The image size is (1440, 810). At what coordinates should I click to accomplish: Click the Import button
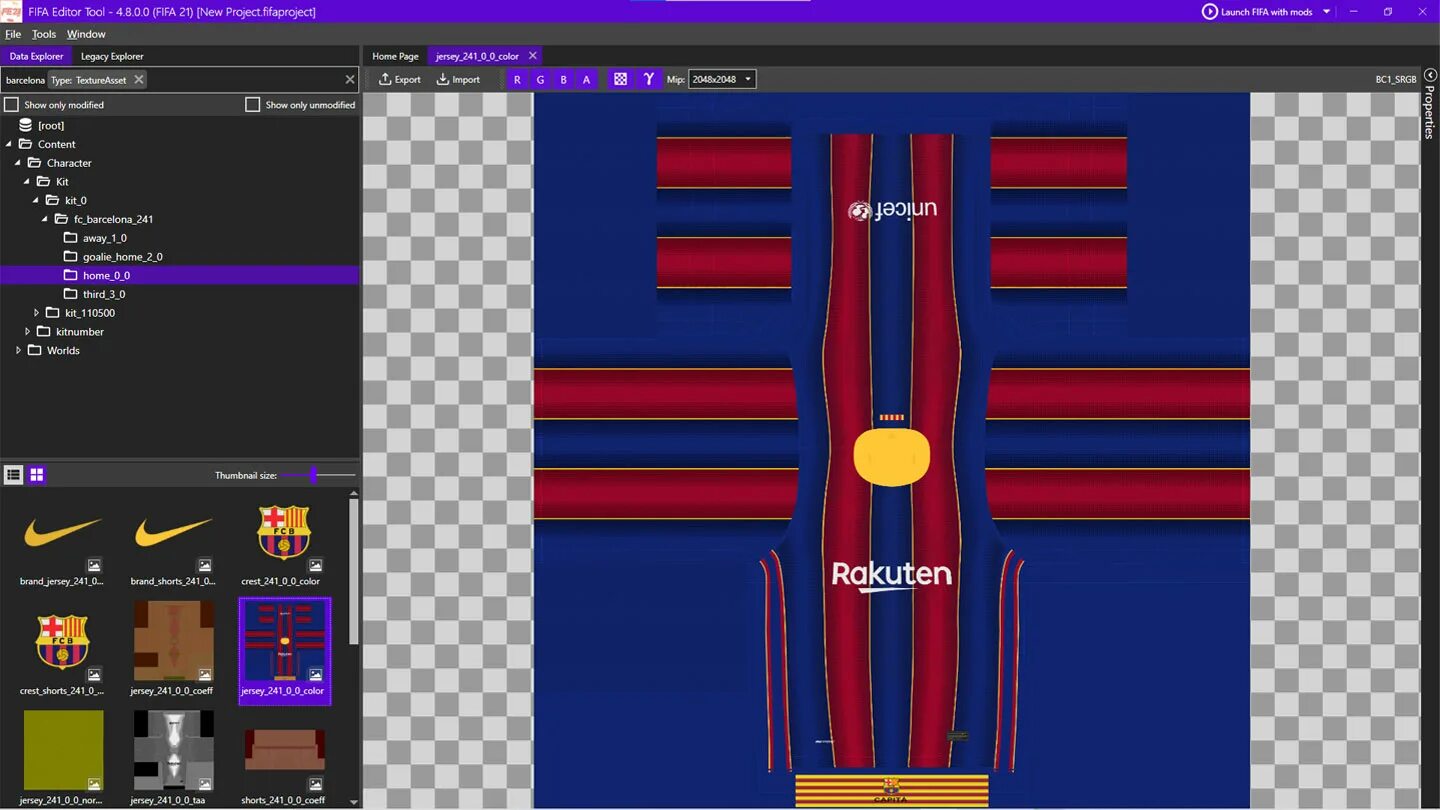(x=458, y=79)
